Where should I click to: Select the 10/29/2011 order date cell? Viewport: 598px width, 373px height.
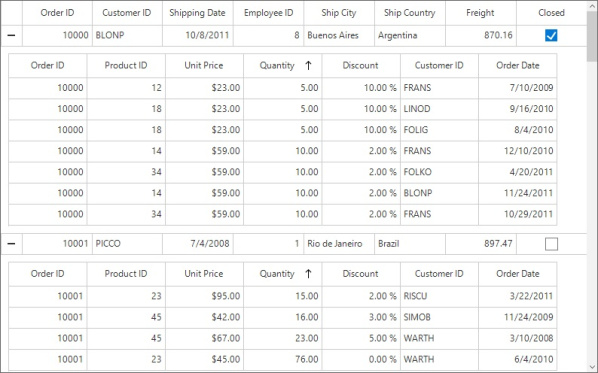tap(518, 214)
